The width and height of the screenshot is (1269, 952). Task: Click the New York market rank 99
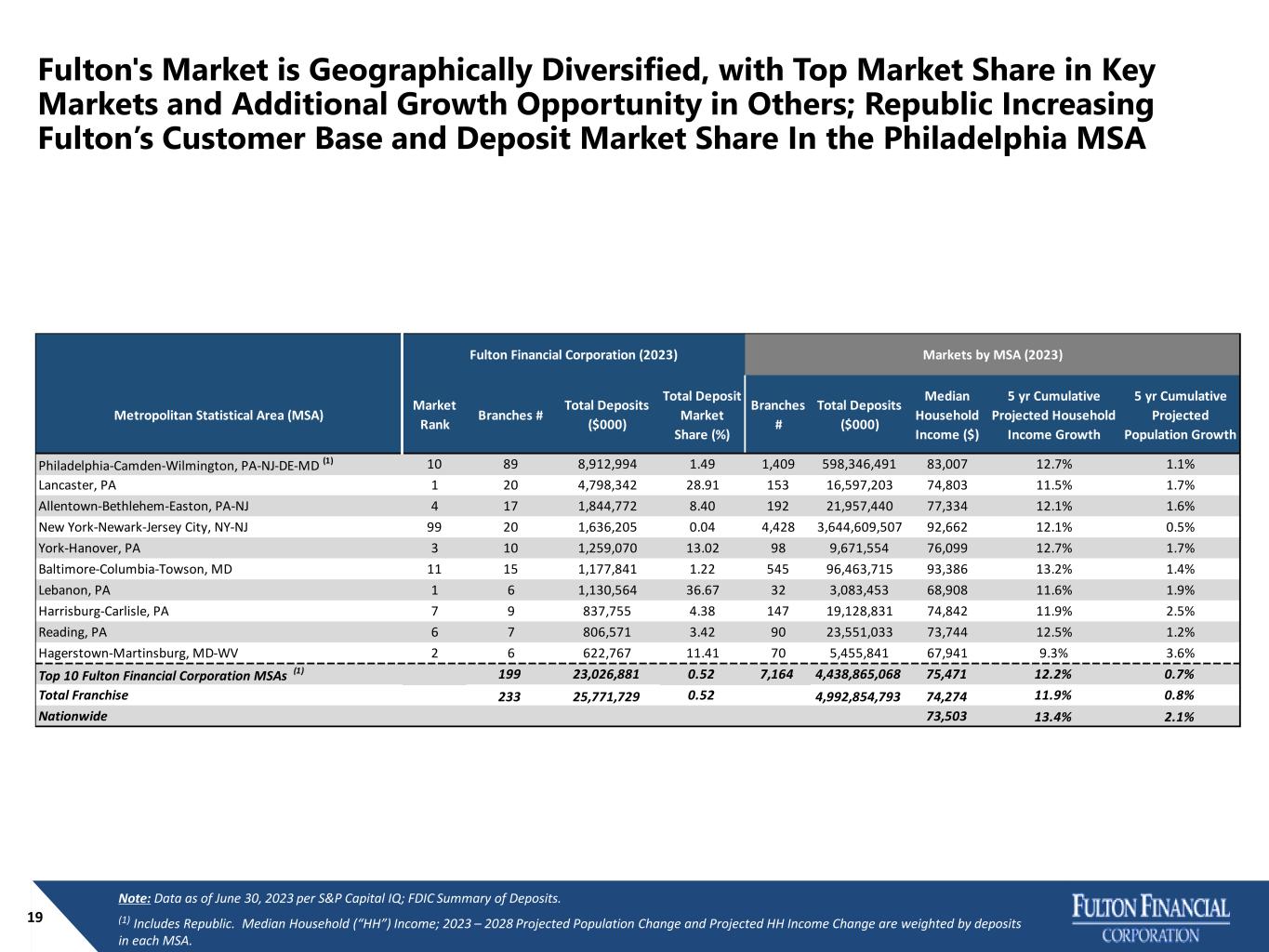tap(434, 527)
